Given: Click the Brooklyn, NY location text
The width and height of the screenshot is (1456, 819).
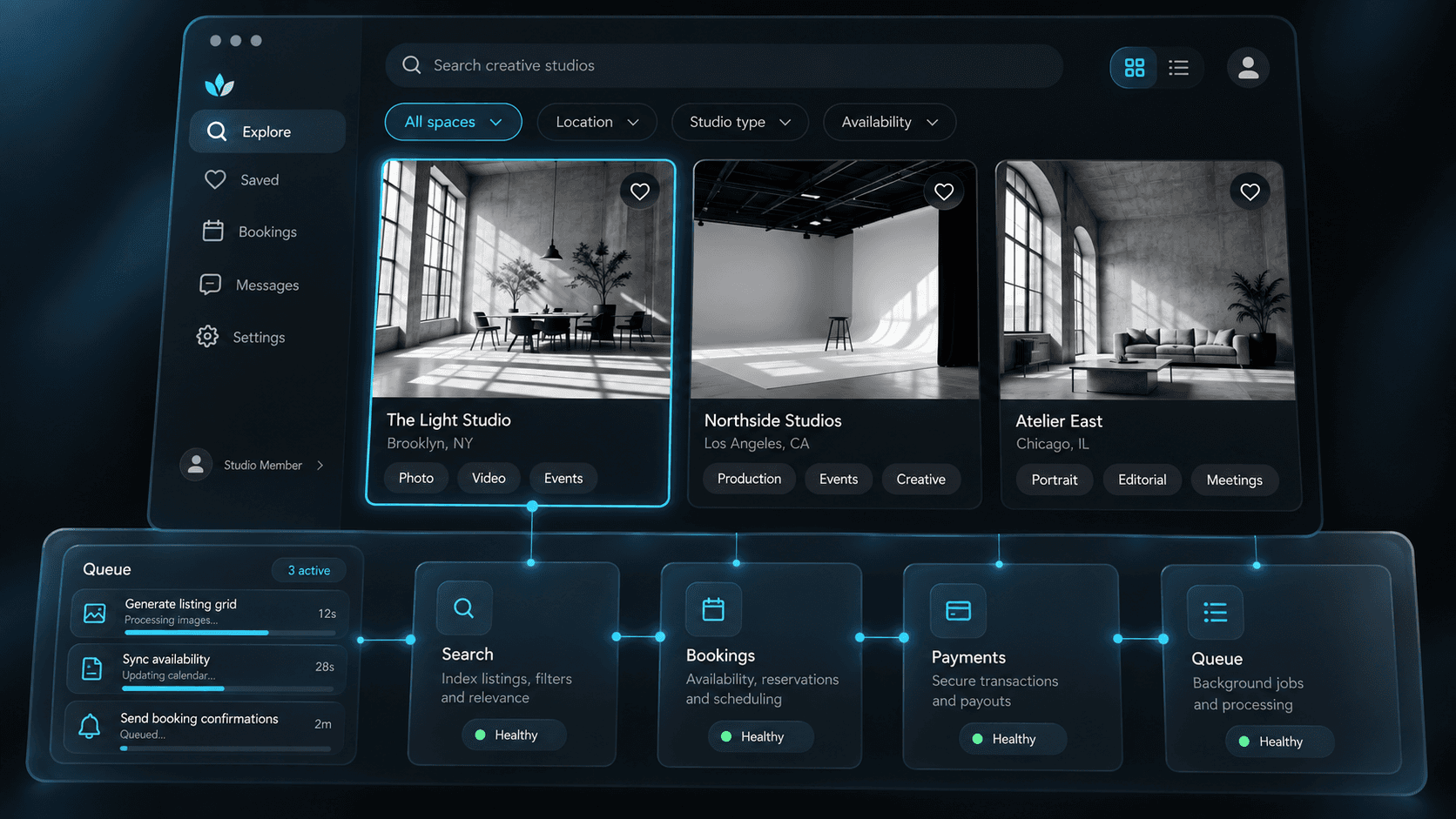Looking at the screenshot, I should 430,443.
